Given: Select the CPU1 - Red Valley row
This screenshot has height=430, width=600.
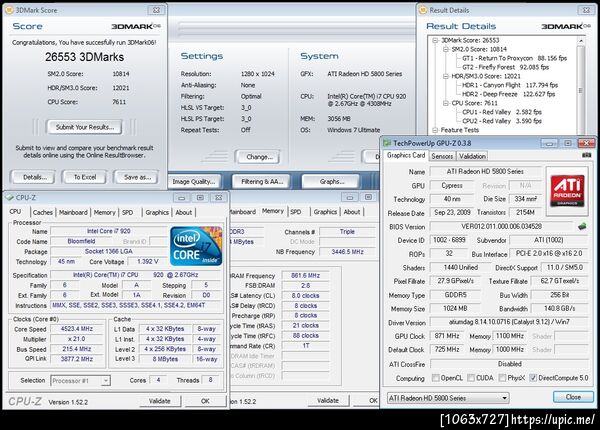Looking at the screenshot, I should coord(502,112).
